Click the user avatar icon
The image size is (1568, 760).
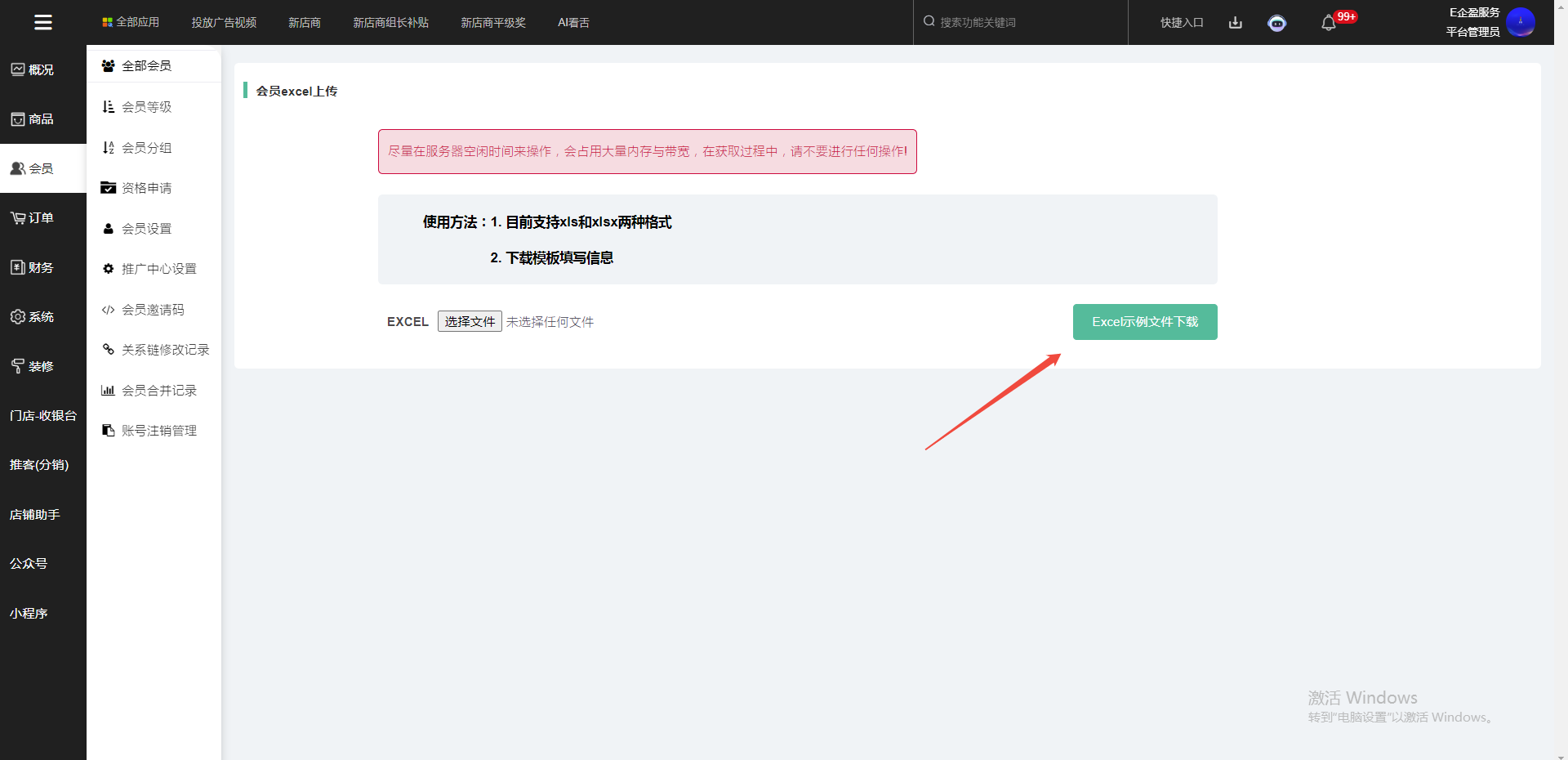1520,22
